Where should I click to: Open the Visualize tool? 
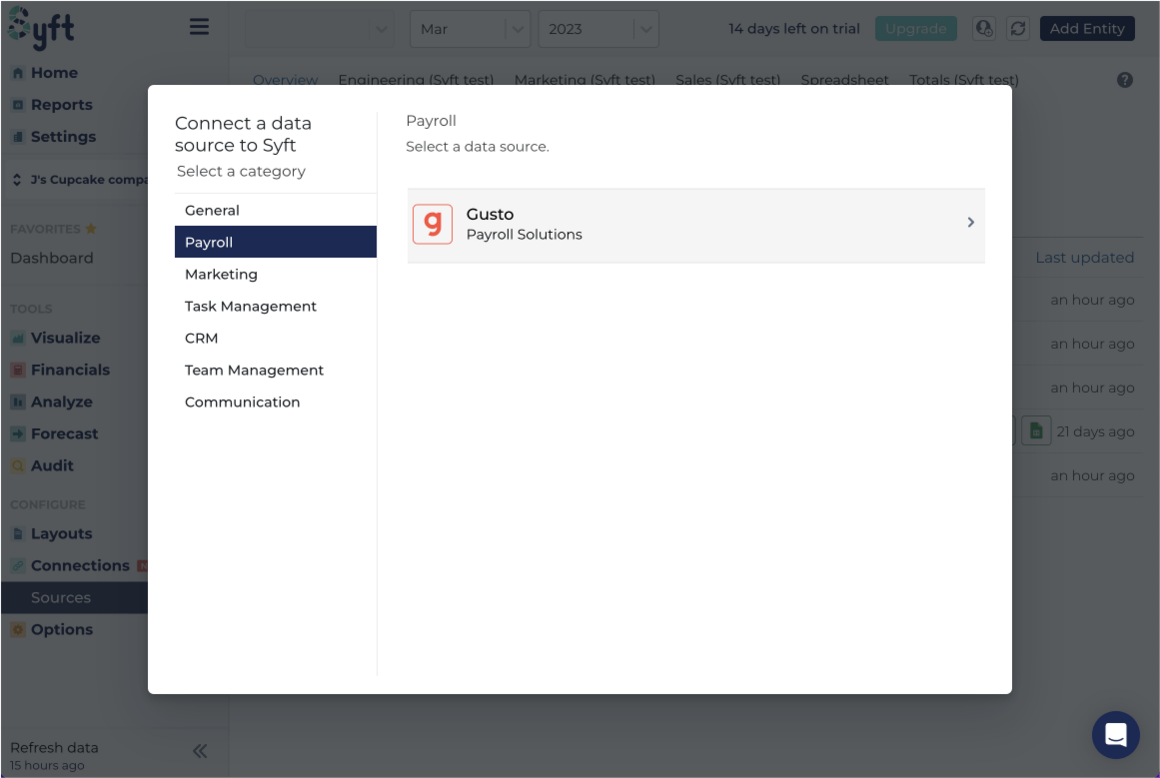(65, 337)
